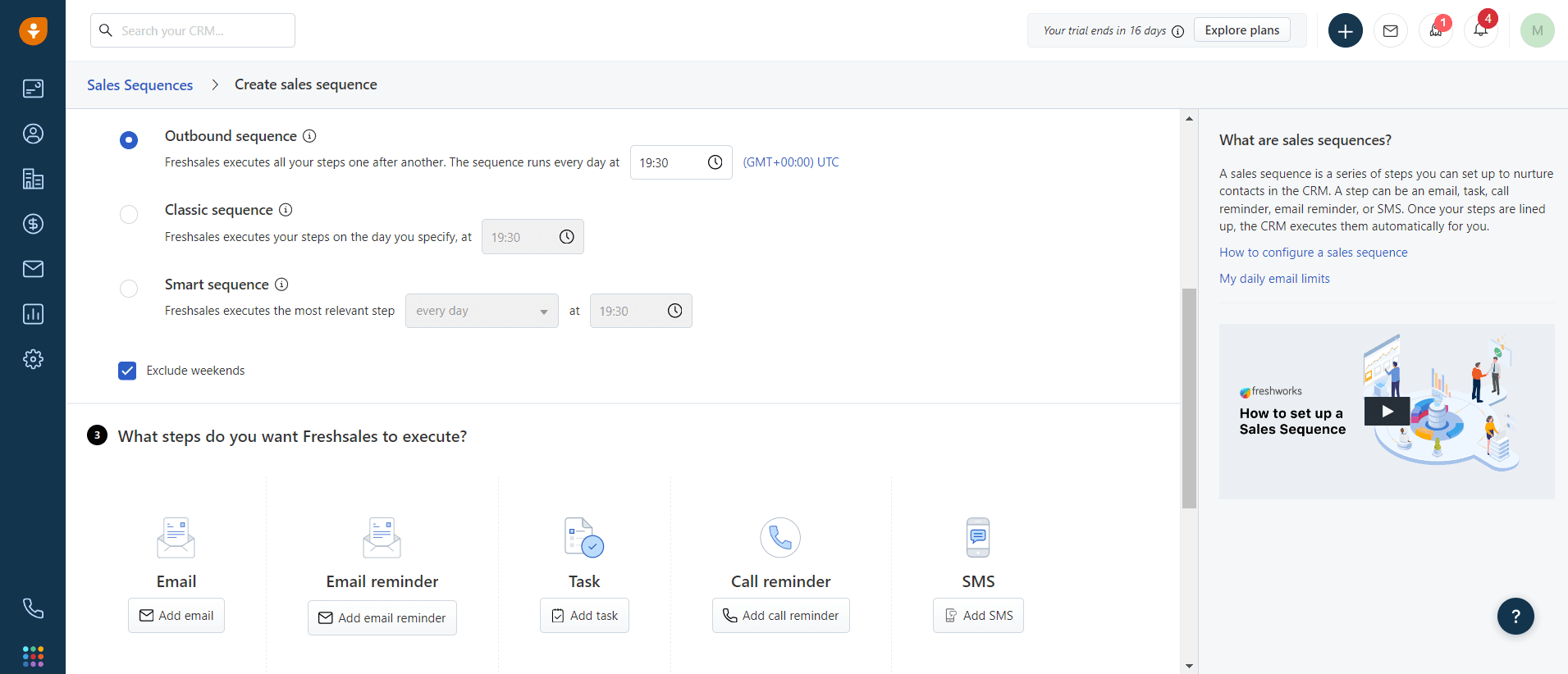Click the Smart sequence 19:30 time field

[641, 311]
